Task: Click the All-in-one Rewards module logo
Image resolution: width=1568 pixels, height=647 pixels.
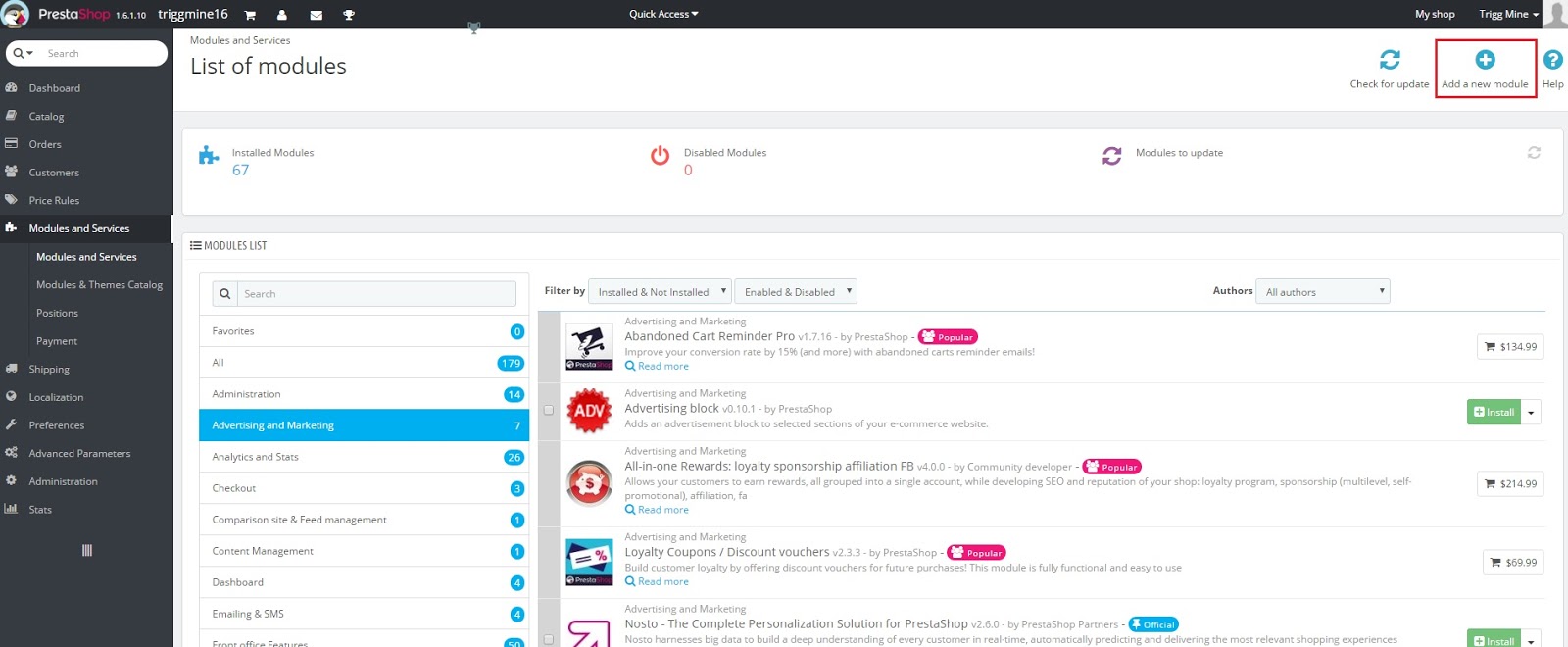Action: tap(589, 483)
